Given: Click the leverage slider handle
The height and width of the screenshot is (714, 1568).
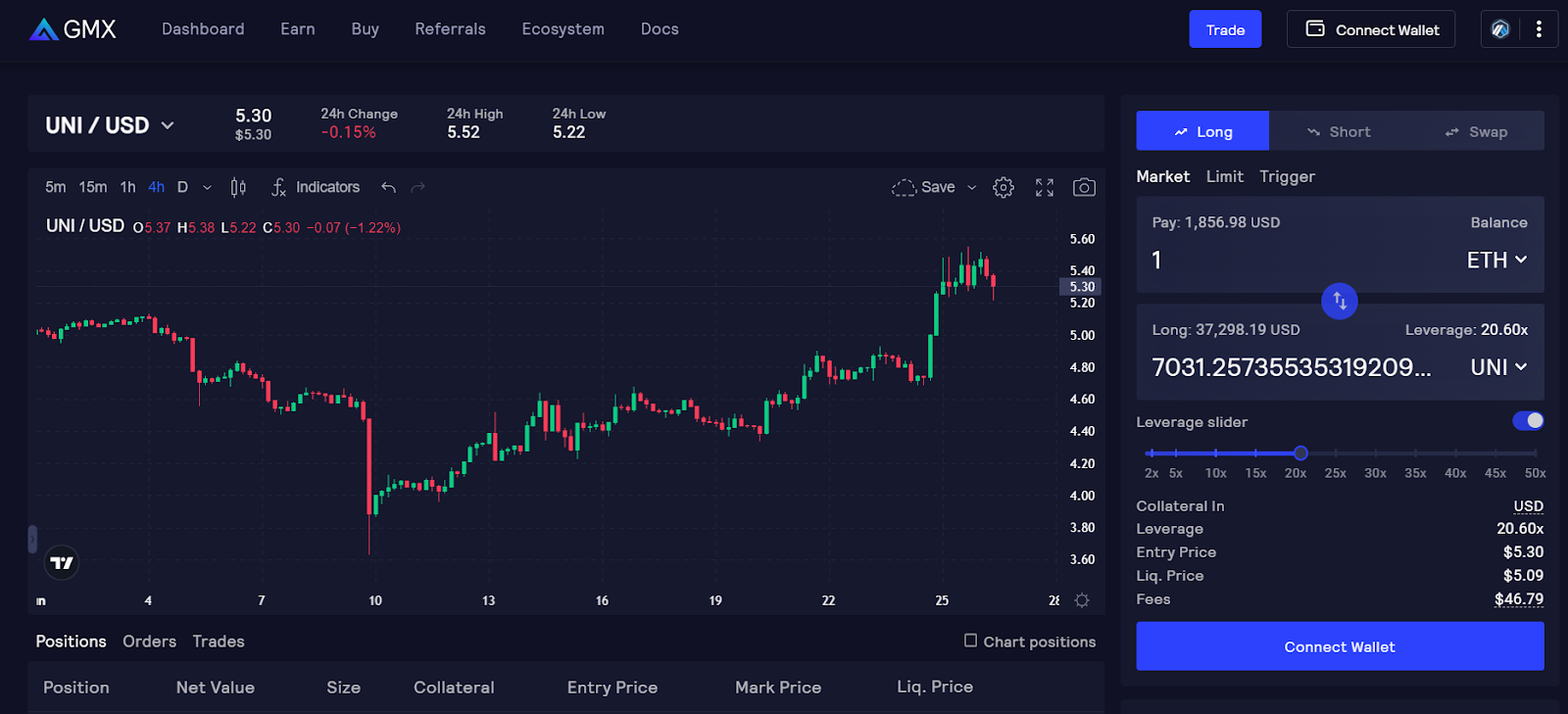Looking at the screenshot, I should point(1300,452).
